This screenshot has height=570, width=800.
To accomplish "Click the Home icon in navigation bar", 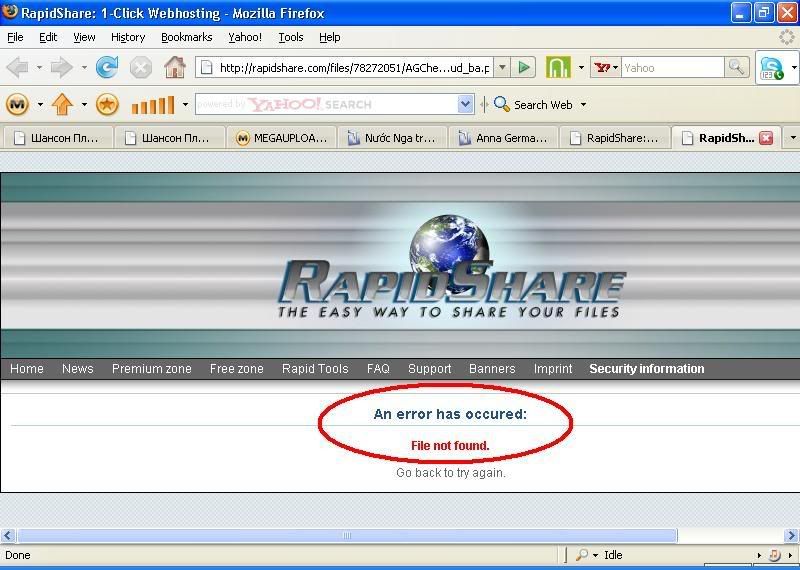I will tap(175, 68).
